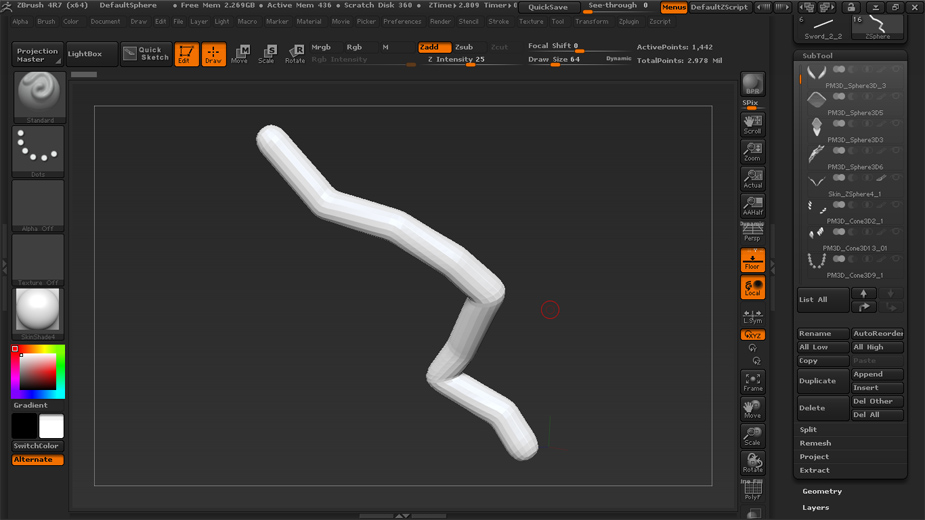This screenshot has height=520, width=925.
Task: Open the Zplugin menu
Action: point(628,21)
